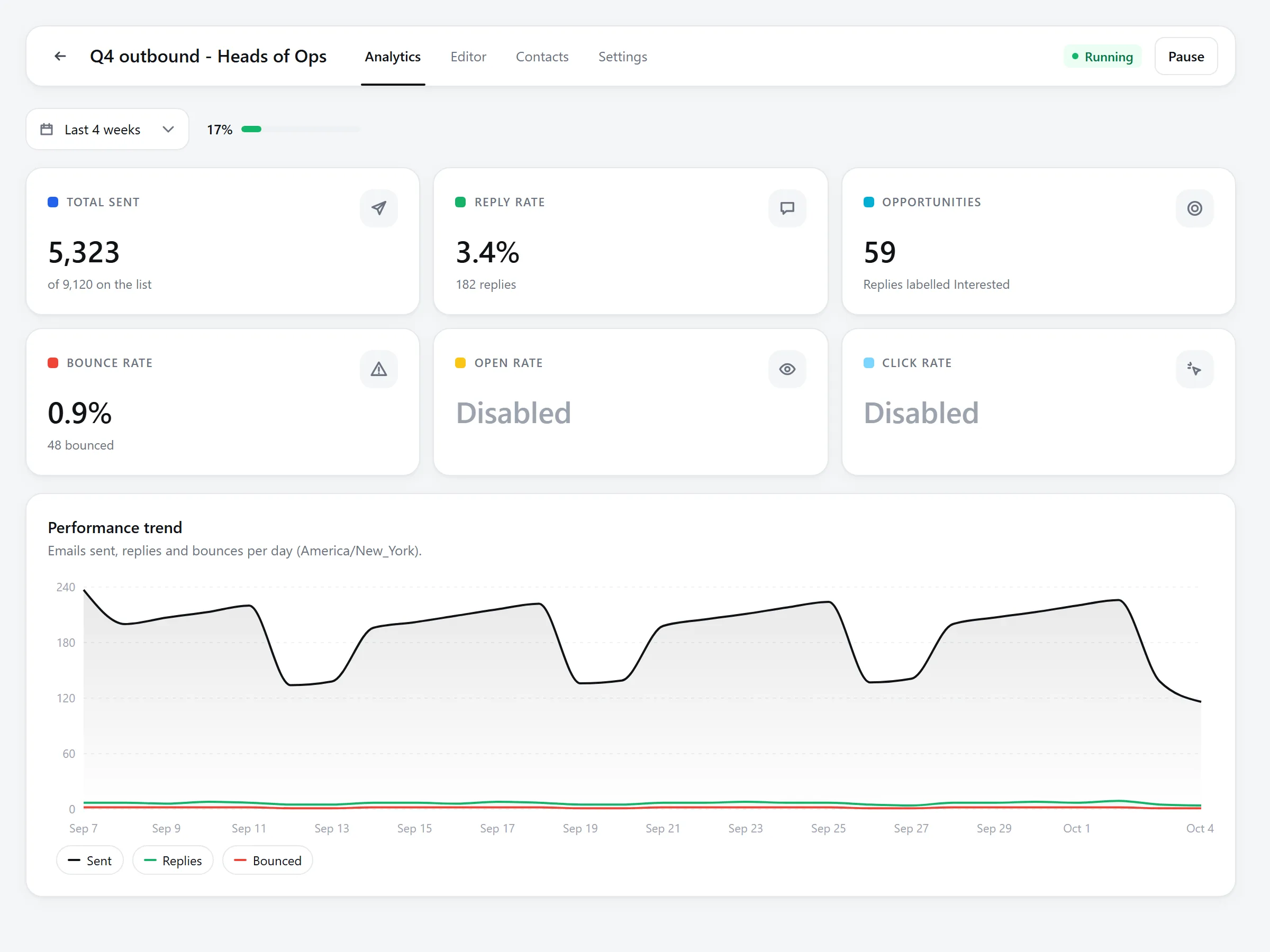Viewport: 1270px width, 952px height.
Task: Click the paper plane icon on Total Sent card
Action: pyautogui.click(x=378, y=208)
